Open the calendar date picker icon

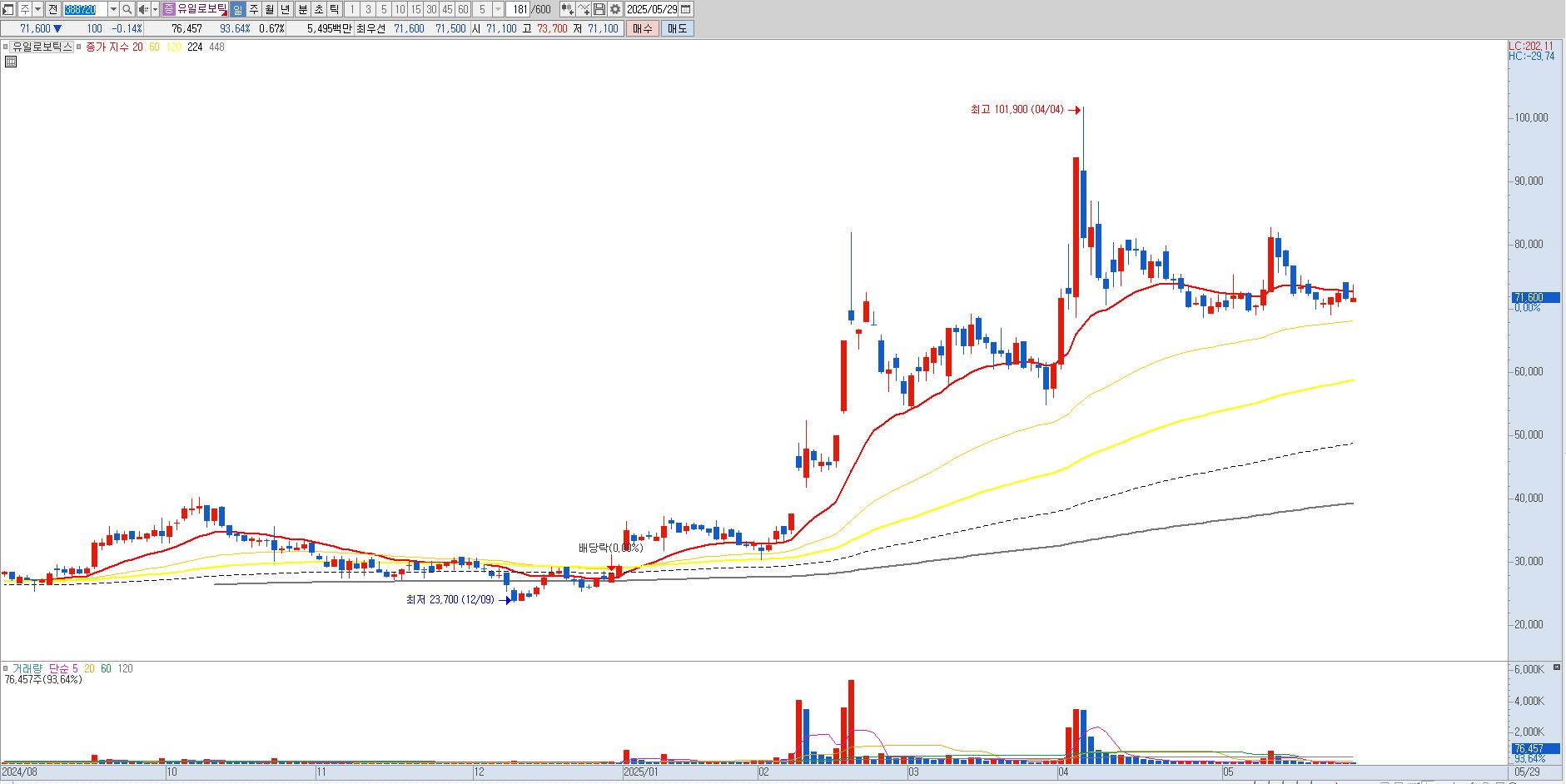point(686,9)
